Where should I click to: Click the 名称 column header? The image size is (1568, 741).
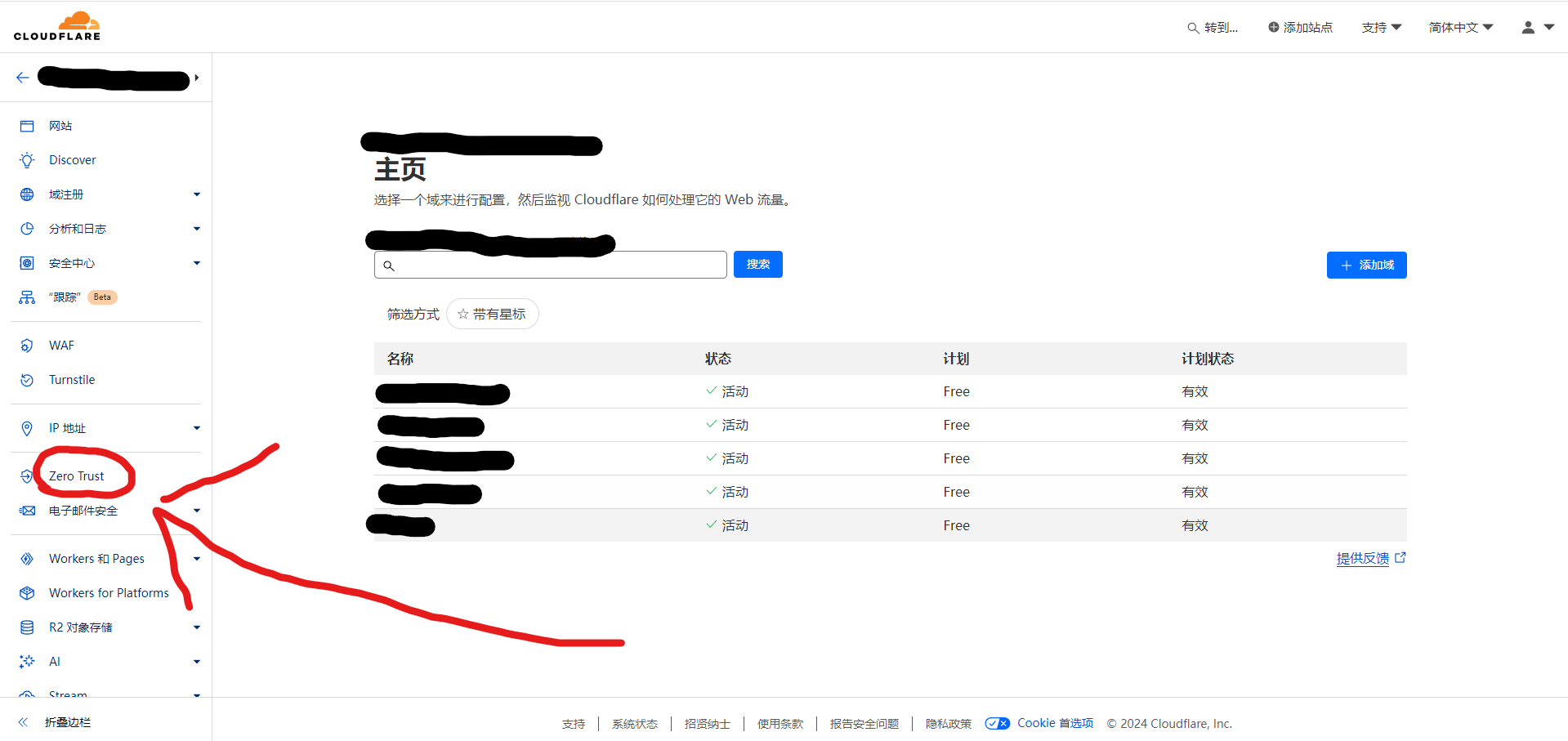(400, 359)
